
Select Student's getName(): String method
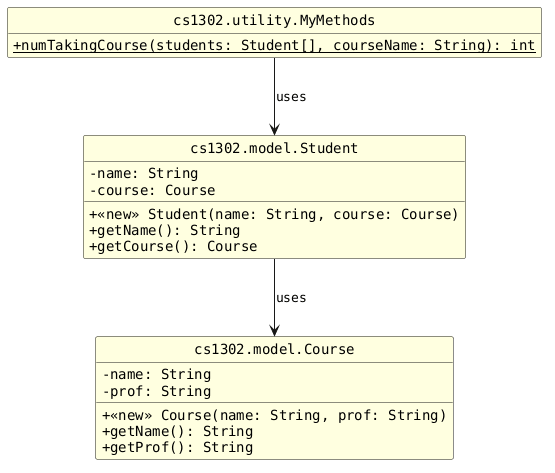165,230
